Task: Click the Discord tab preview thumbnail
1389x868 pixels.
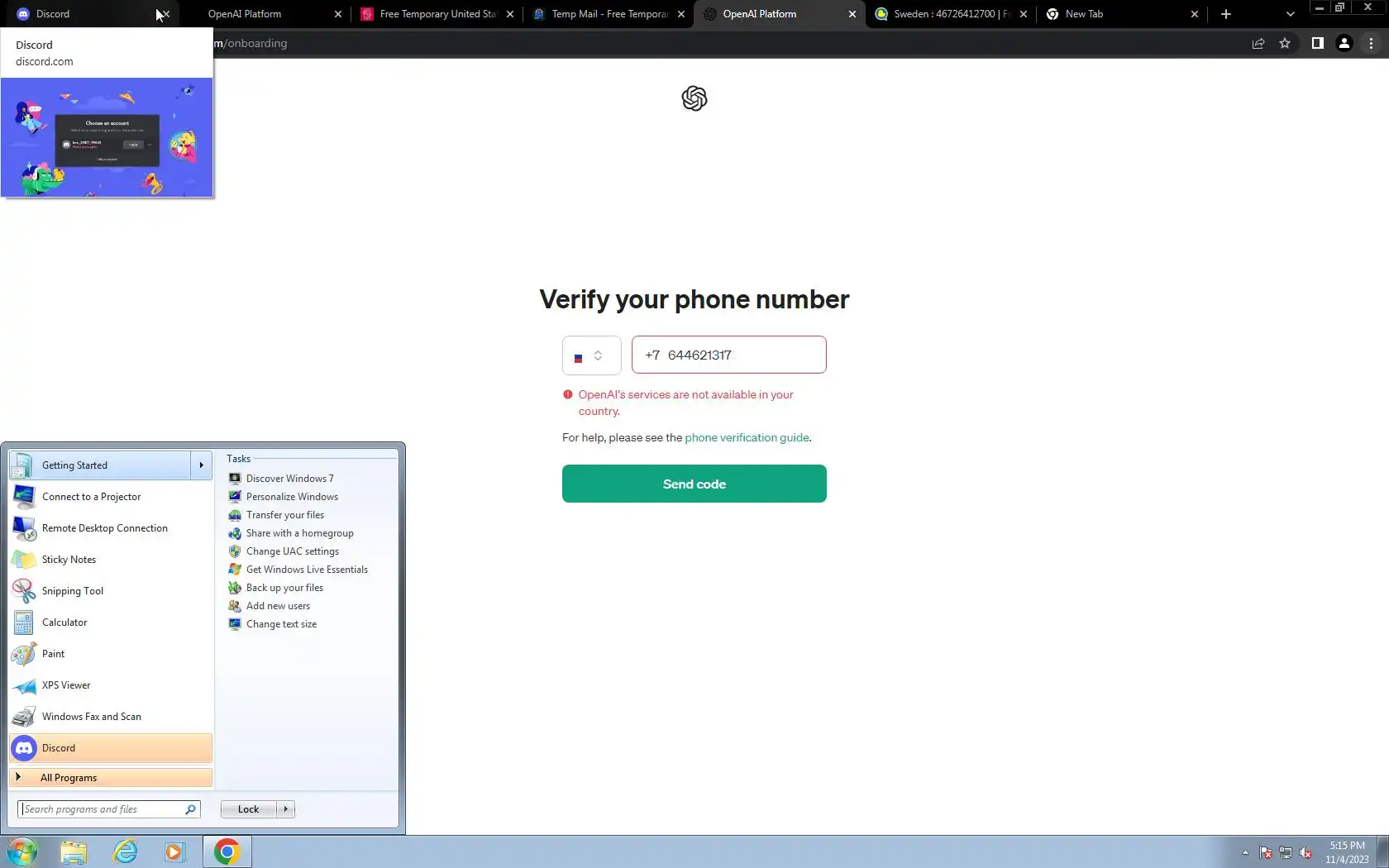Action: point(107,137)
